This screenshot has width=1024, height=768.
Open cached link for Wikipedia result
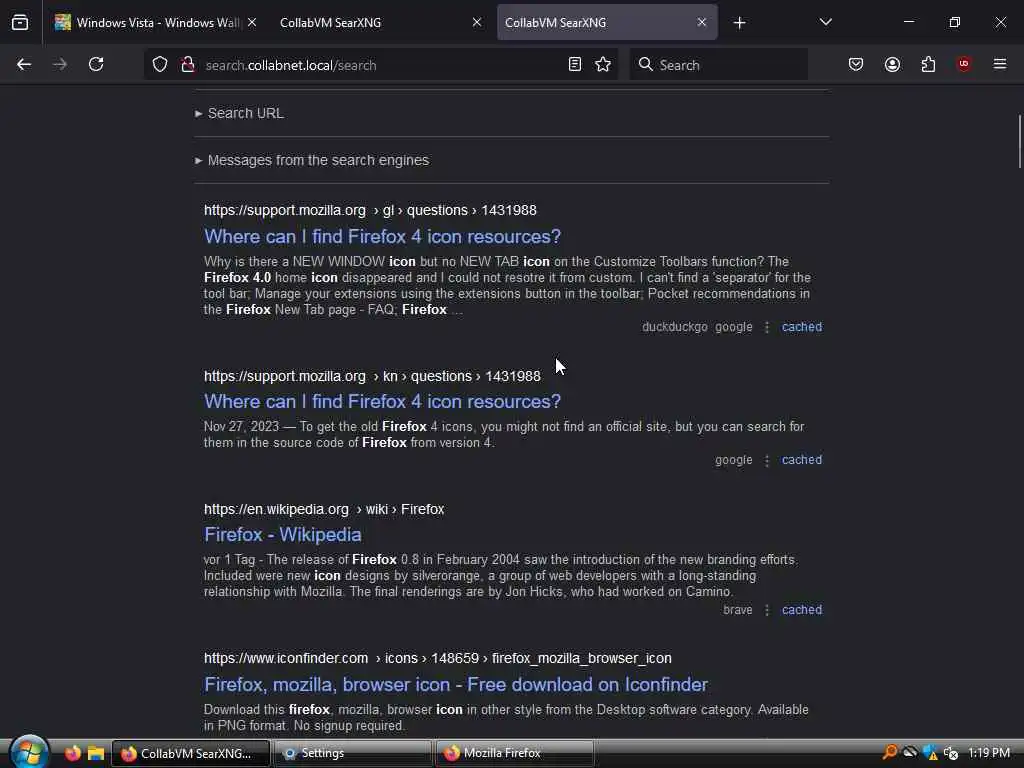[802, 610]
